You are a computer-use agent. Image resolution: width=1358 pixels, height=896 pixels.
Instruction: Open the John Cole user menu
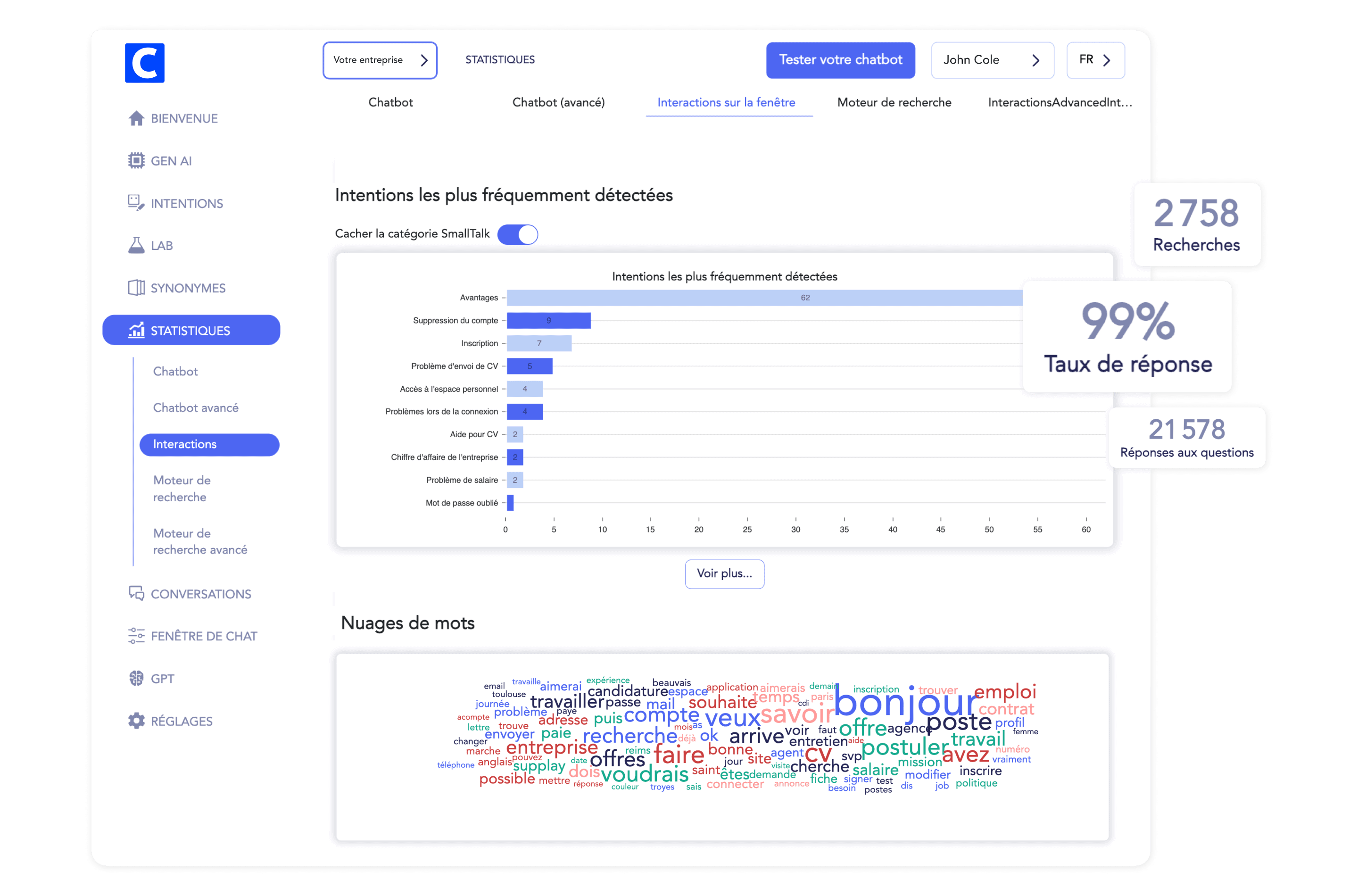coord(992,60)
